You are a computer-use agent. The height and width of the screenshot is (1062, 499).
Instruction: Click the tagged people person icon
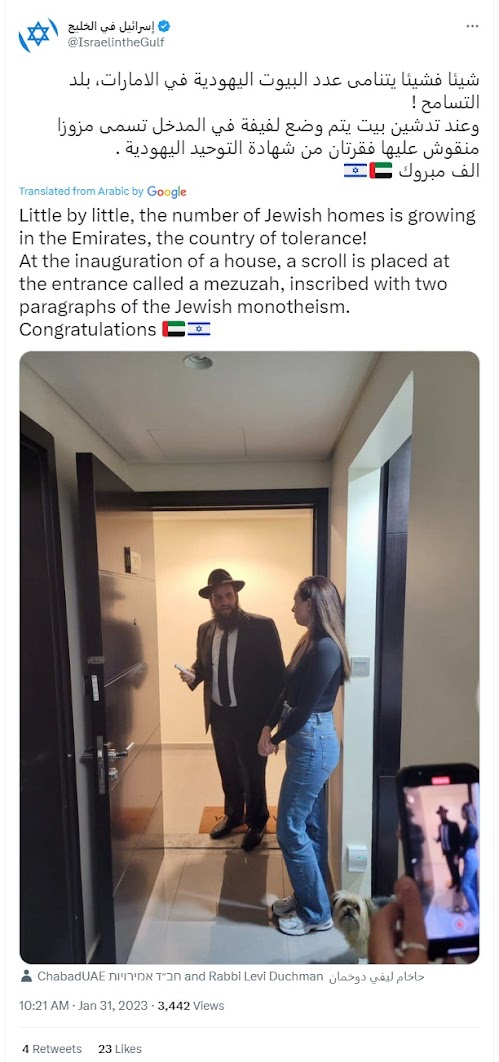pyautogui.click(x=26, y=977)
